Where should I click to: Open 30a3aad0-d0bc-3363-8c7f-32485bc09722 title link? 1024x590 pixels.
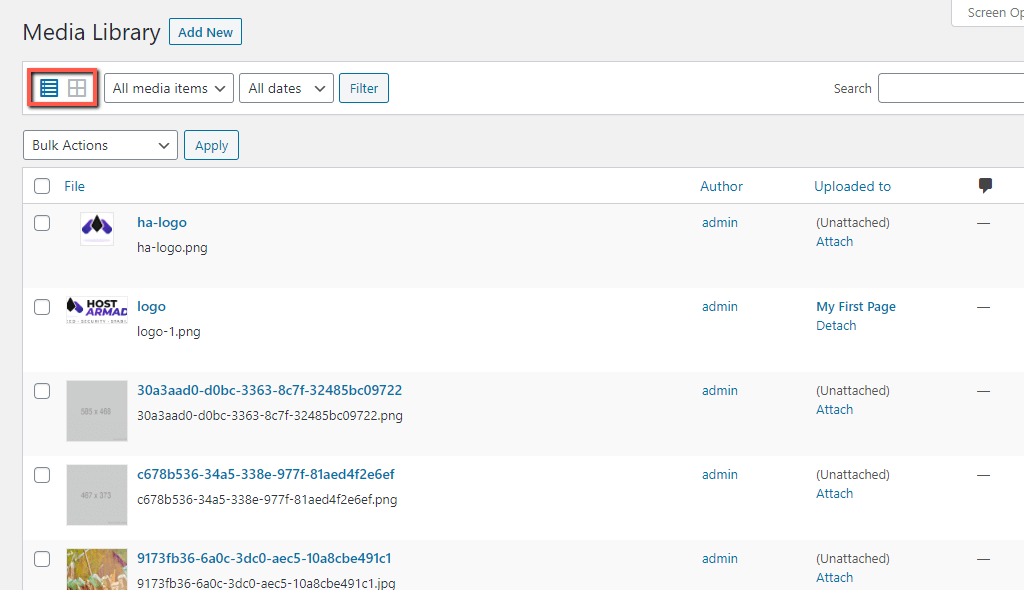pos(270,390)
